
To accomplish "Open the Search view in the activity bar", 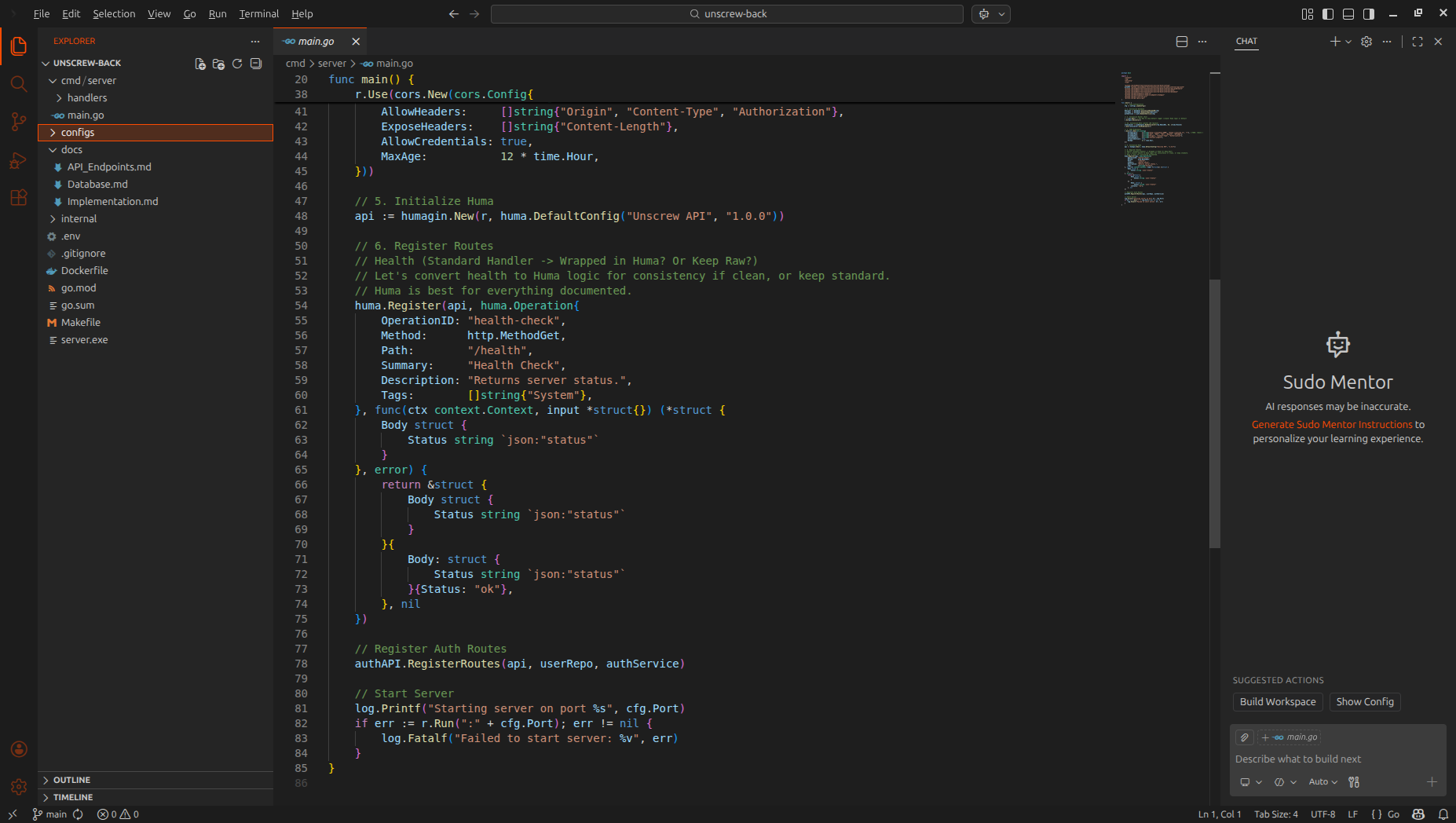I will [x=19, y=84].
